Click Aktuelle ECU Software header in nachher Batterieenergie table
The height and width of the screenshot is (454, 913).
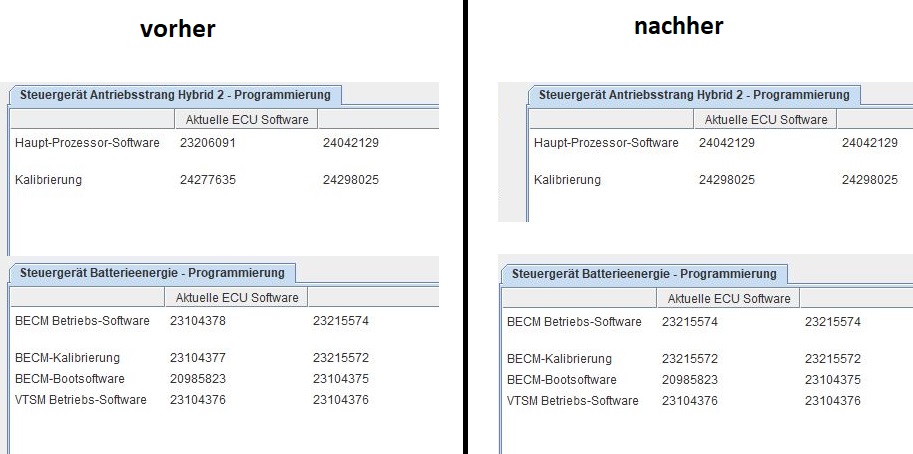point(728,298)
